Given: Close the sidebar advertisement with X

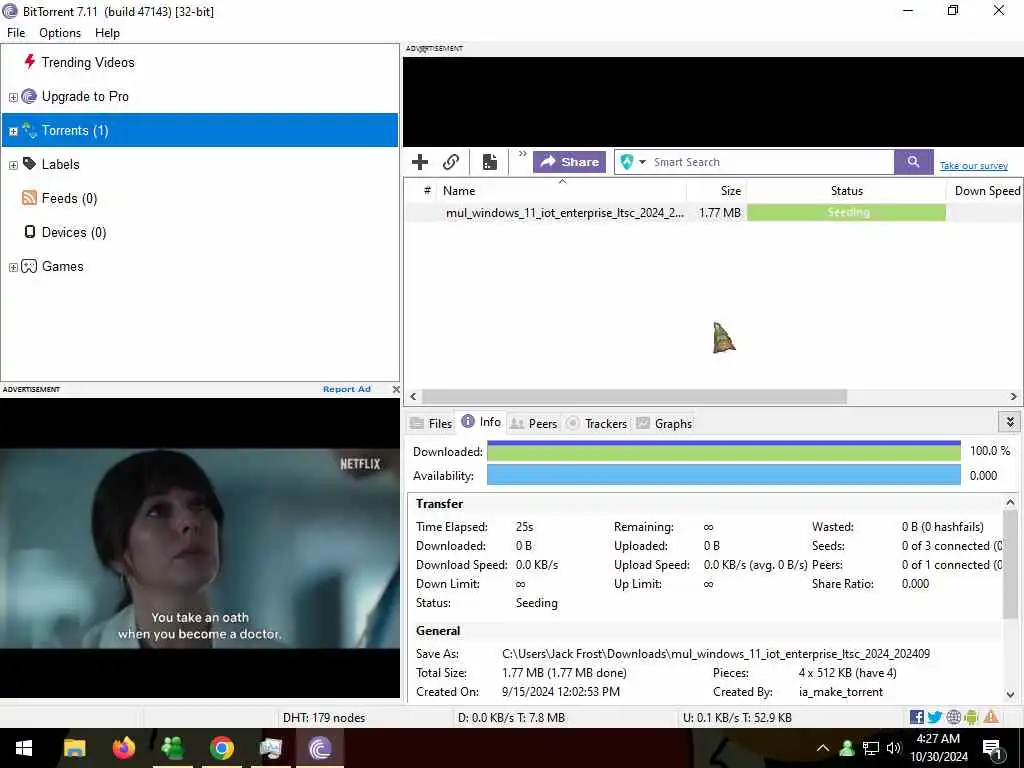Looking at the screenshot, I should (396, 389).
